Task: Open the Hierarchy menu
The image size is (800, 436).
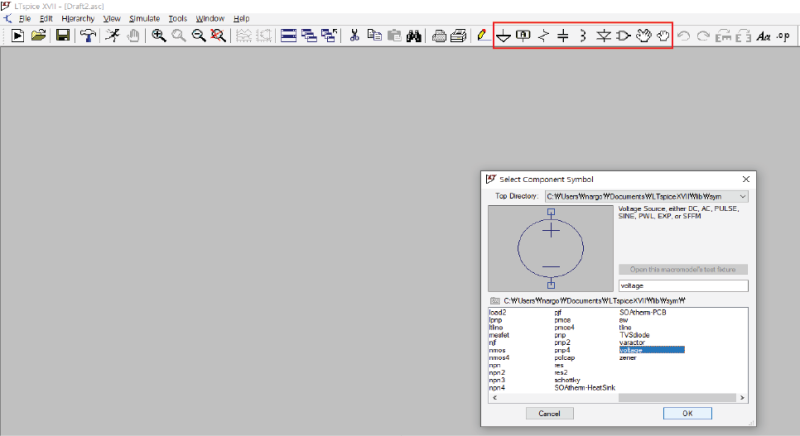Action: tap(78, 18)
